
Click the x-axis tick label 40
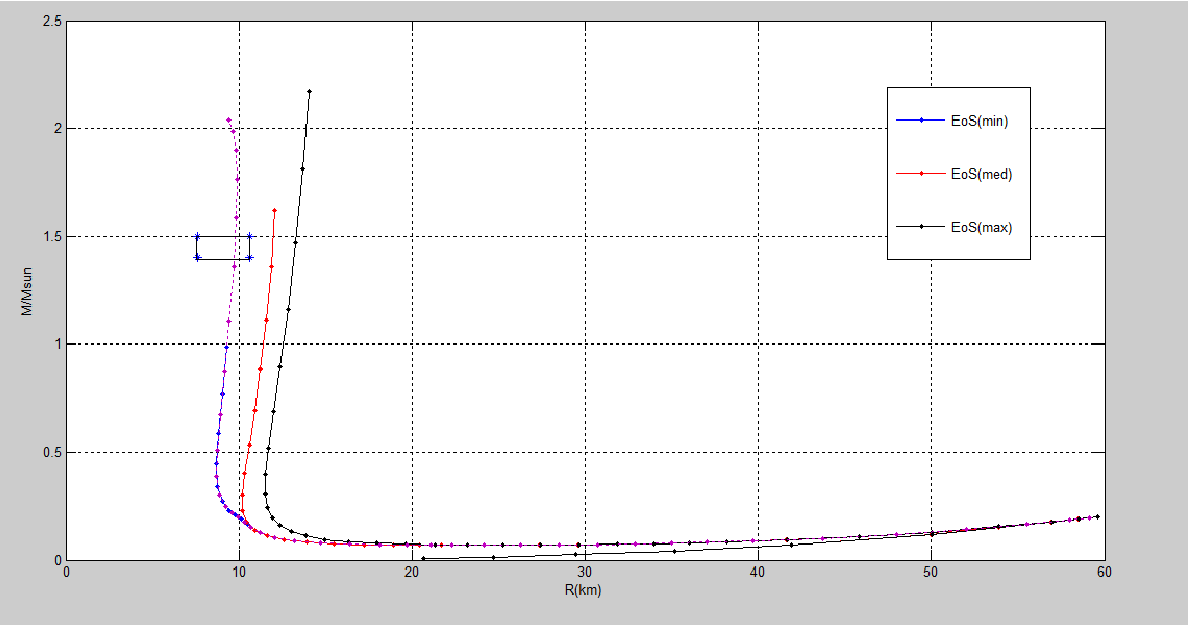pos(758,573)
